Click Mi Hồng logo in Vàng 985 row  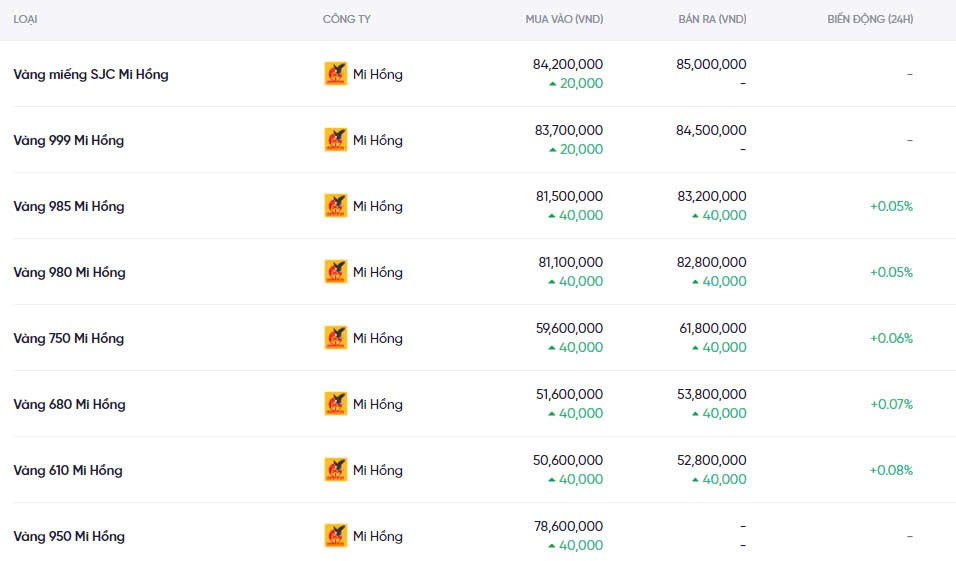click(x=336, y=206)
